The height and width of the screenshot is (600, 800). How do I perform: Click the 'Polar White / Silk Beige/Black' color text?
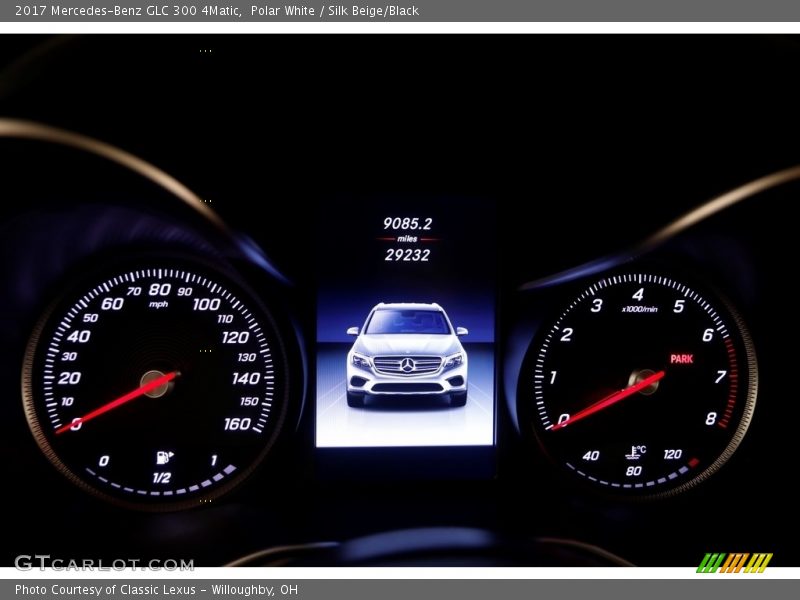(335, 11)
